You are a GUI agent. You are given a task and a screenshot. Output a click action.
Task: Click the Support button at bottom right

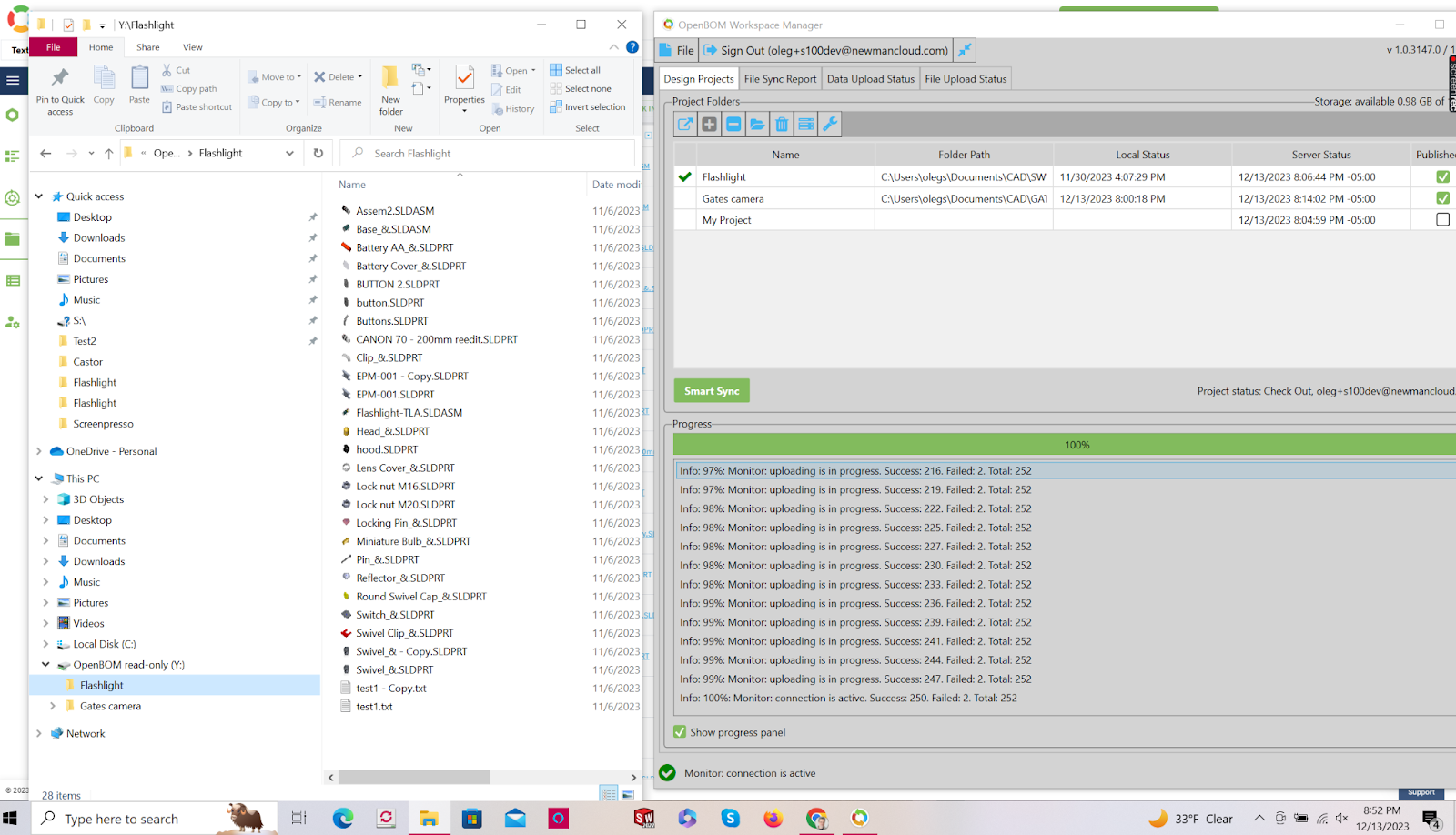1421,793
